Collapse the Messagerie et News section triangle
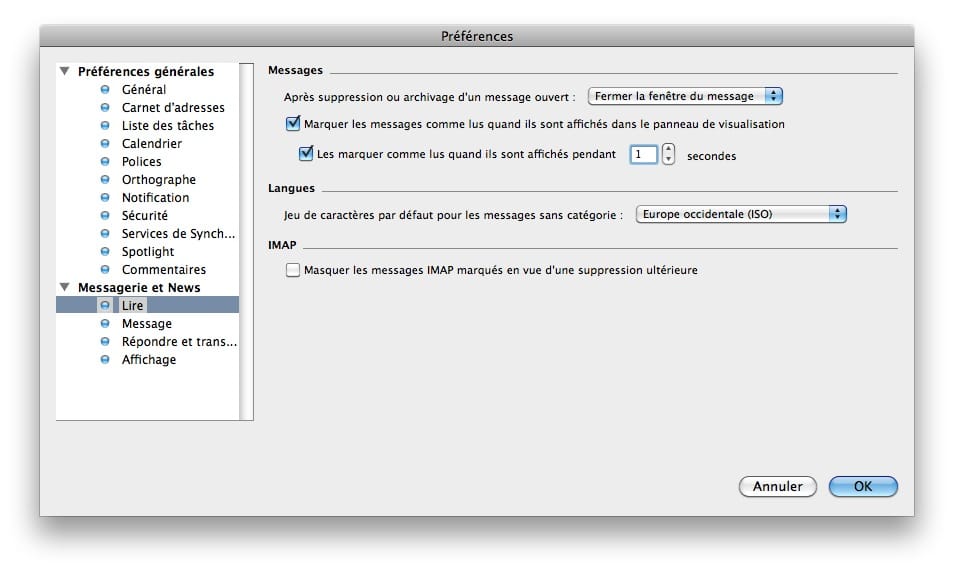The height and width of the screenshot is (571, 954). [64, 287]
